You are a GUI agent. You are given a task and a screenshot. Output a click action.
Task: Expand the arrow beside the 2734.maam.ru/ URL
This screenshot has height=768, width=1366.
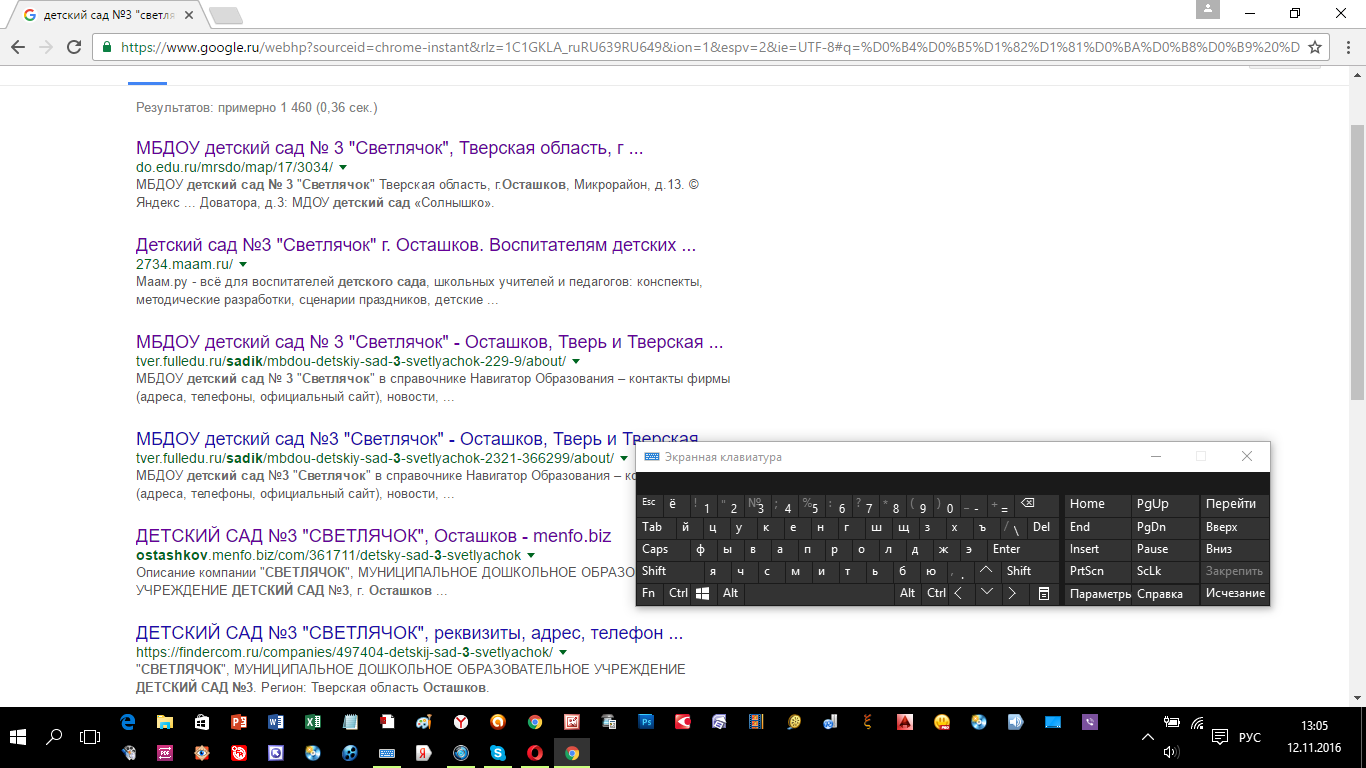point(243,264)
